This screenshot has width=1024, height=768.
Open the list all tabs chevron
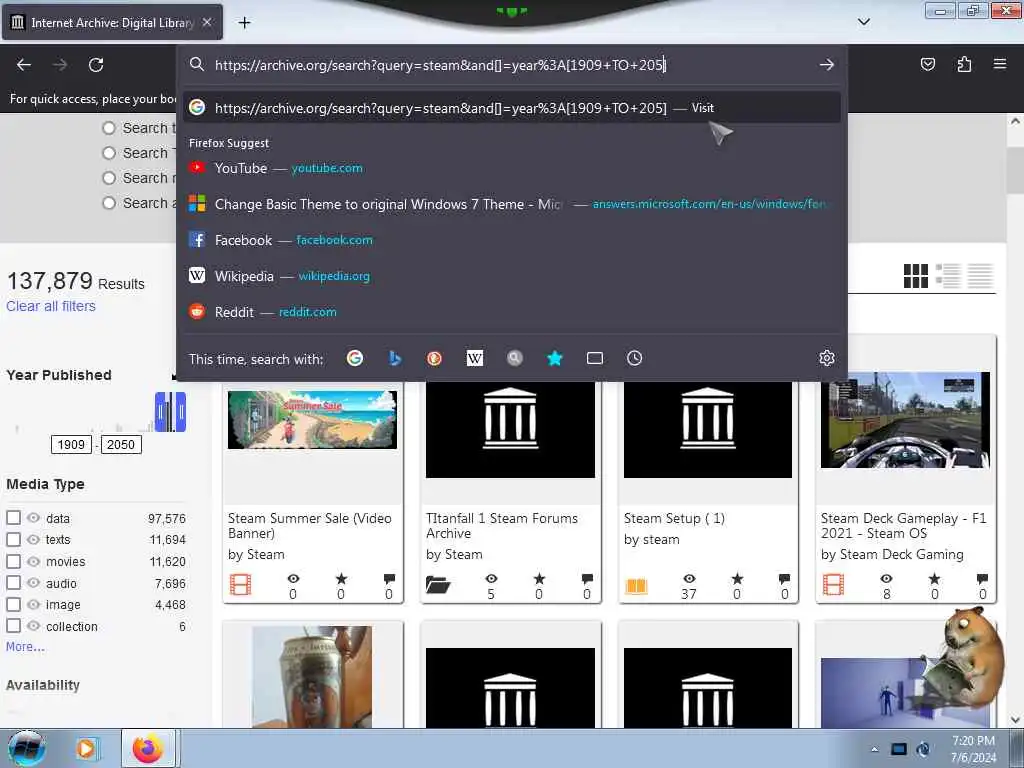click(863, 22)
